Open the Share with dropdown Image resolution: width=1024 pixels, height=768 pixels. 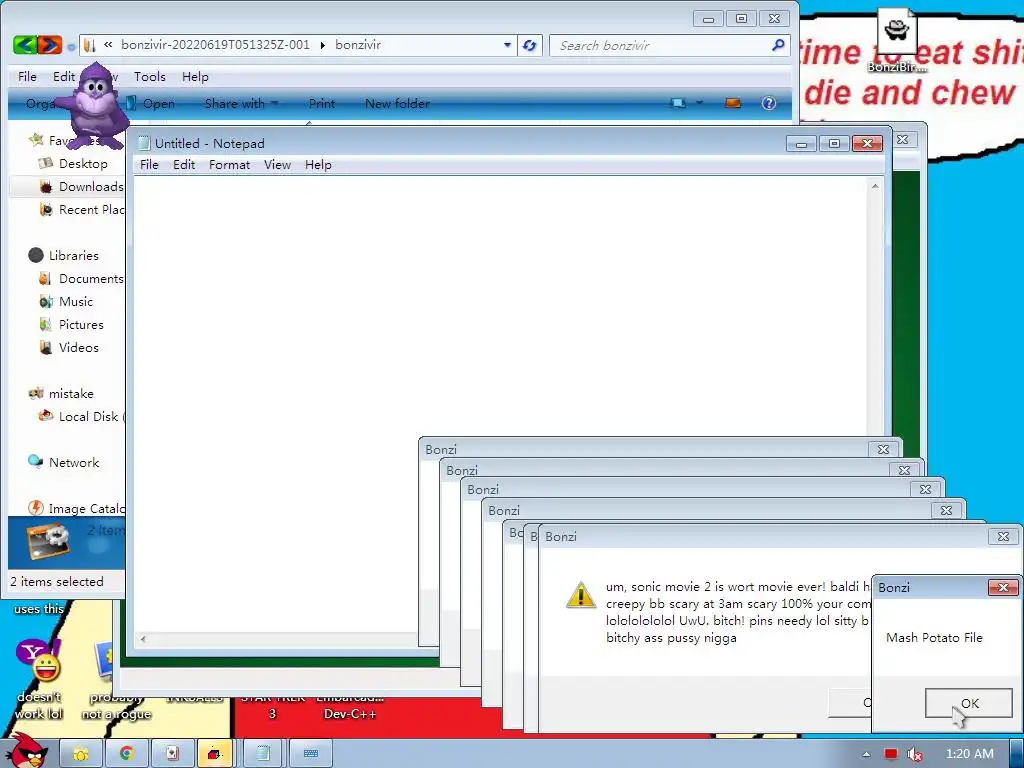click(x=241, y=103)
